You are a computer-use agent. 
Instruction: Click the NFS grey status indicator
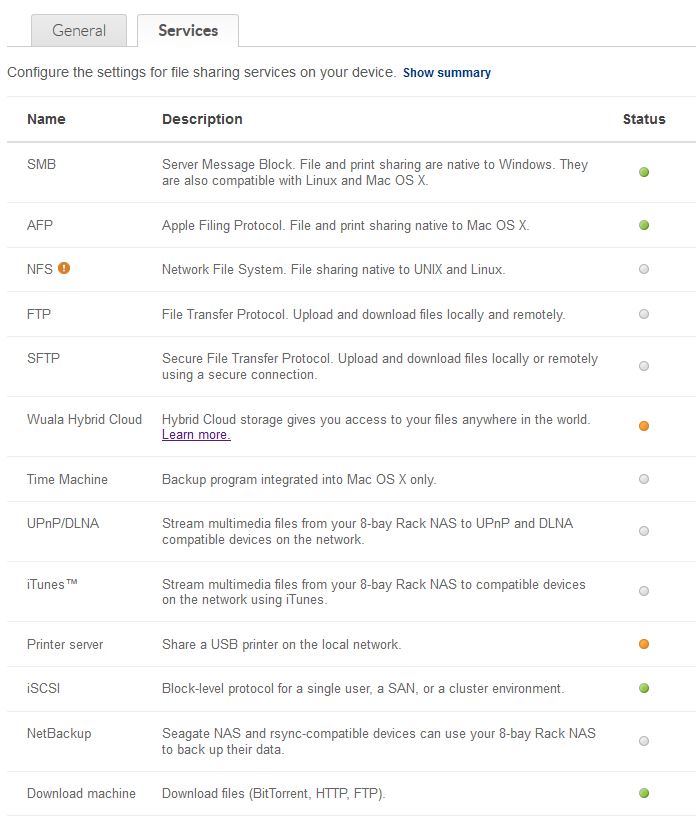click(x=643, y=269)
